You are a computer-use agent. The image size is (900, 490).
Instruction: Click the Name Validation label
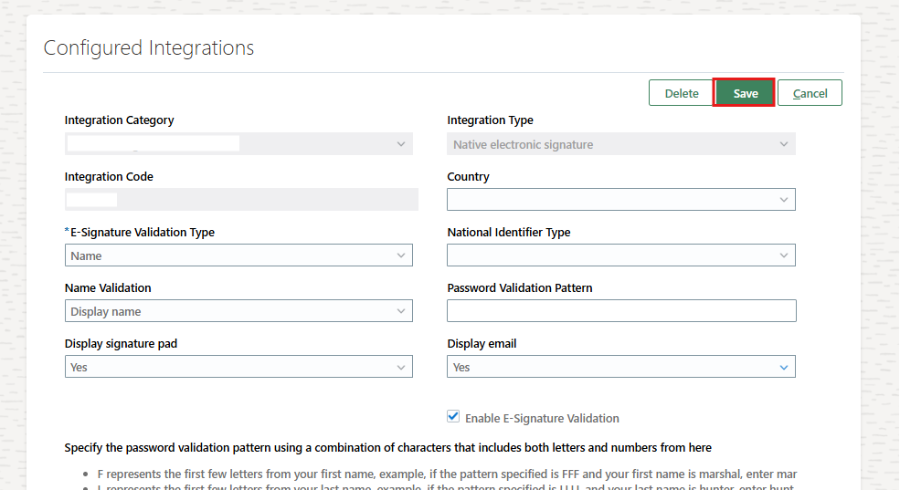tap(108, 288)
